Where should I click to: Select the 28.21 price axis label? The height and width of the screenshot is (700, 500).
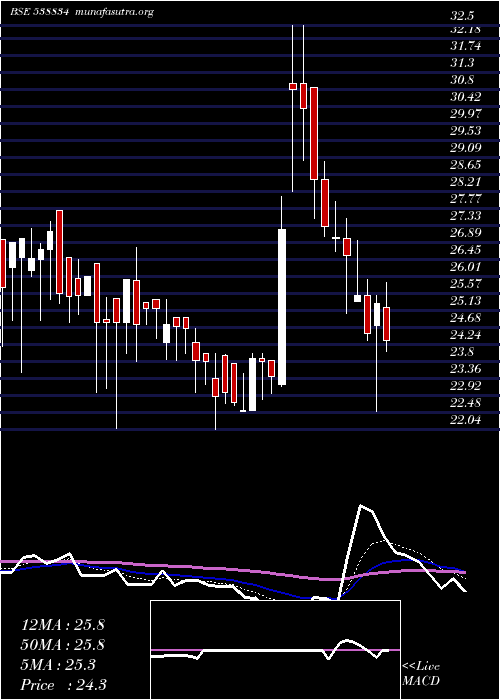pyautogui.click(x=465, y=182)
